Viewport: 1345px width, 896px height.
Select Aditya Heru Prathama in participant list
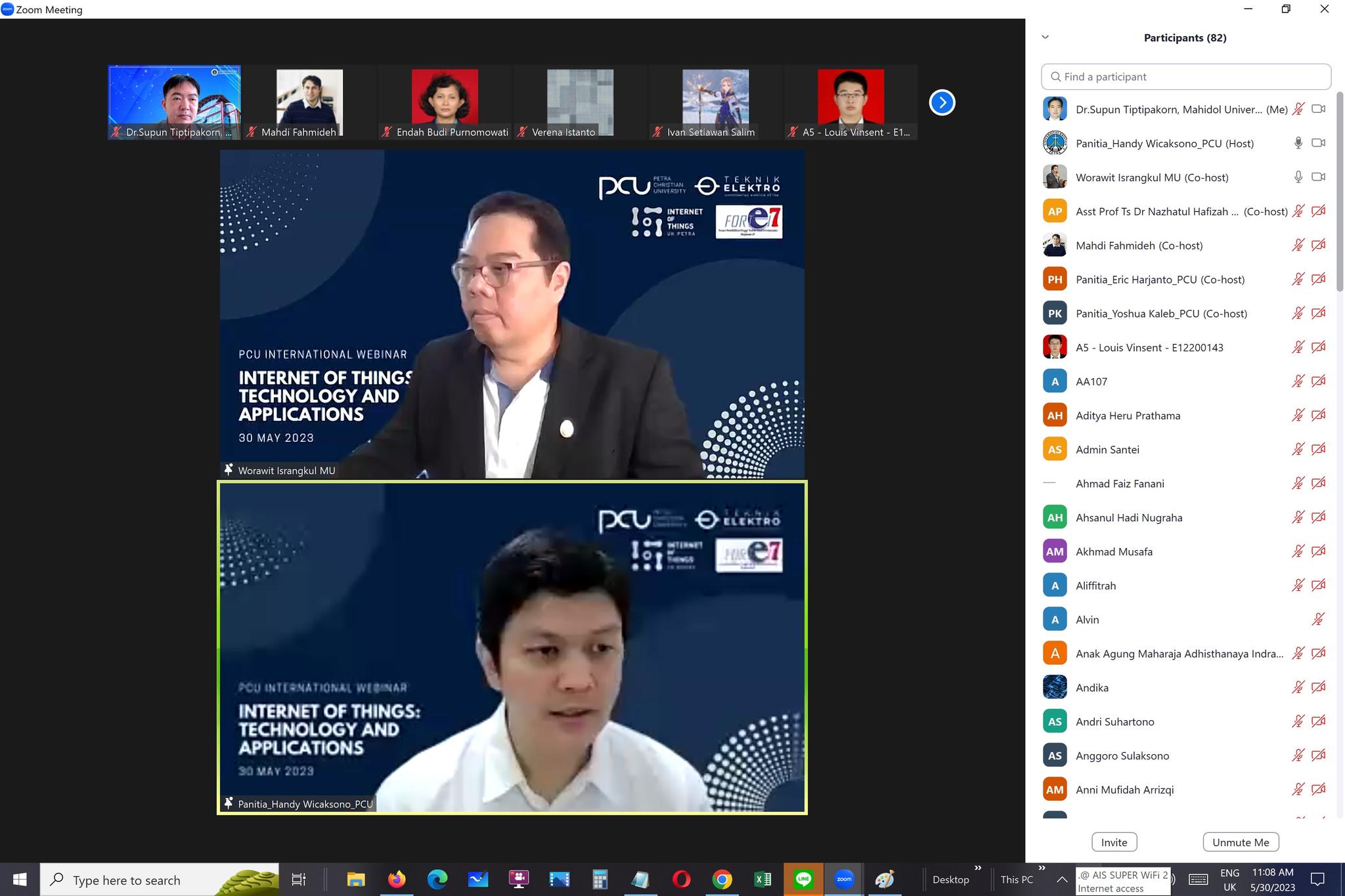click(x=1128, y=416)
